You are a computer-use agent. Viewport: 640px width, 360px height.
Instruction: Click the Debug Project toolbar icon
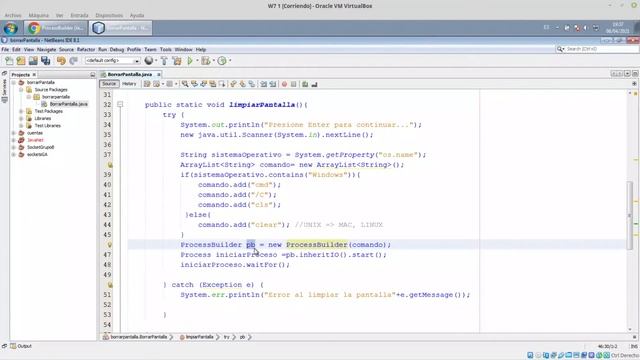[205, 61]
